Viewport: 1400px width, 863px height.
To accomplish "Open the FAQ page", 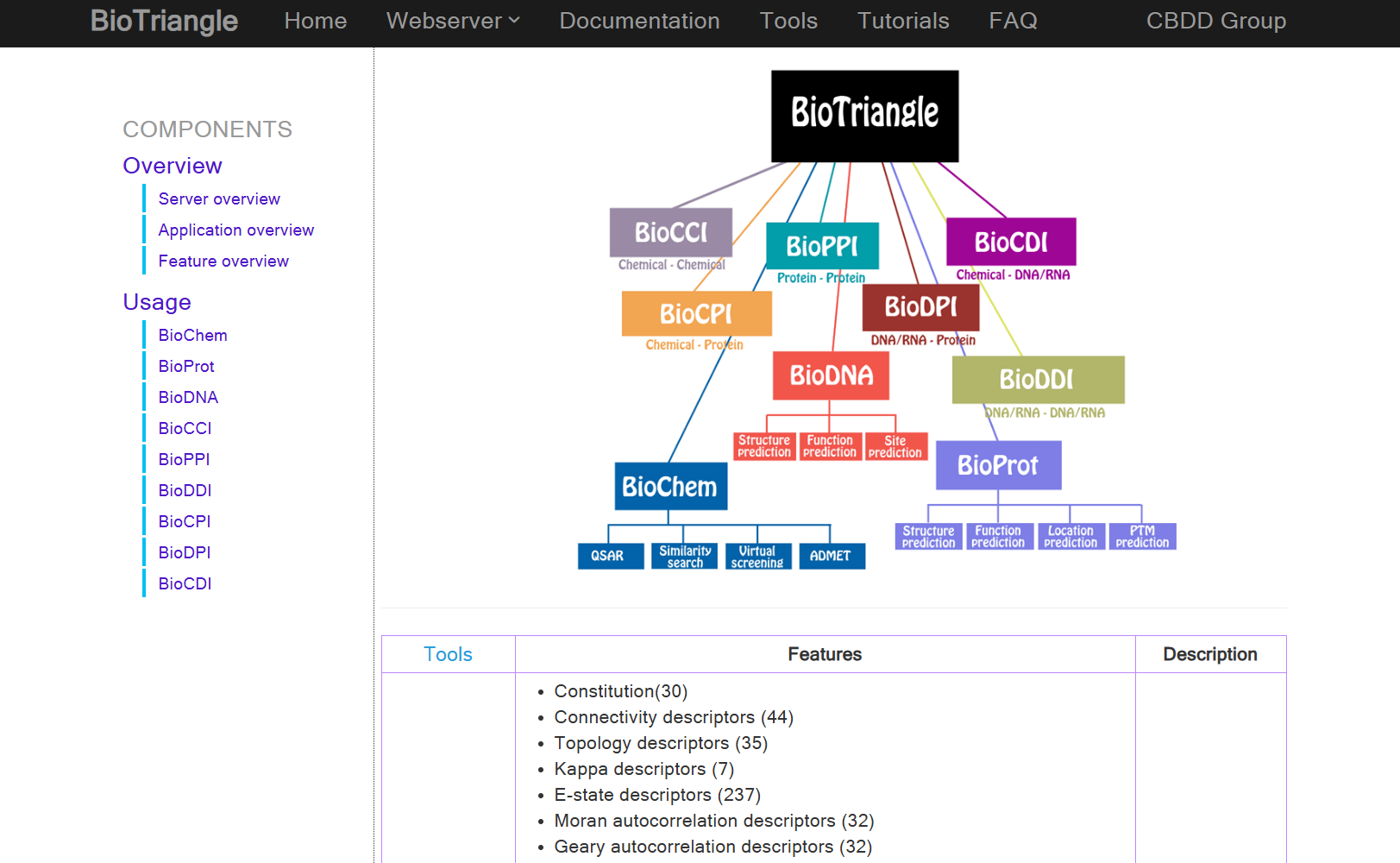I will coord(1013,21).
